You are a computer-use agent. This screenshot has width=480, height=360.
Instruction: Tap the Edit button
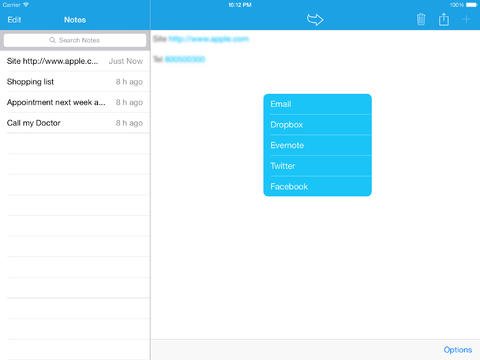[x=14, y=20]
